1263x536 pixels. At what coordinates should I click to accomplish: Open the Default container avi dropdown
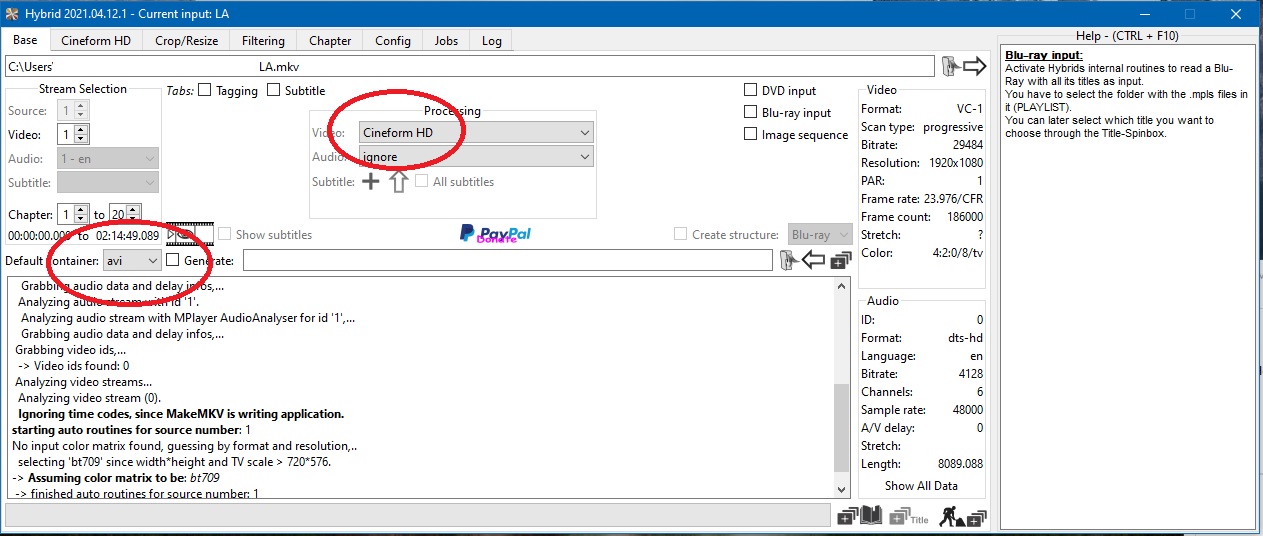[x=132, y=260]
